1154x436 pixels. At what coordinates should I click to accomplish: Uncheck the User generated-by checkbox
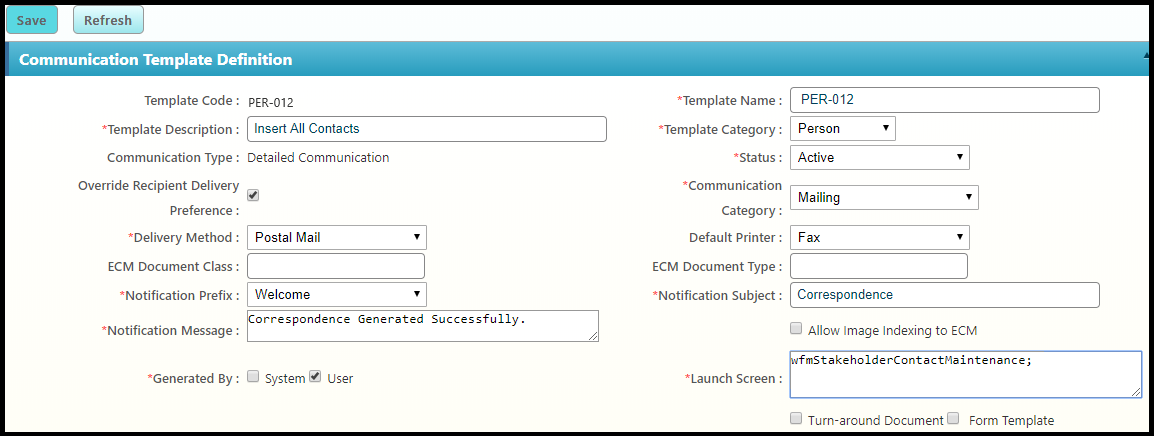coord(315,377)
